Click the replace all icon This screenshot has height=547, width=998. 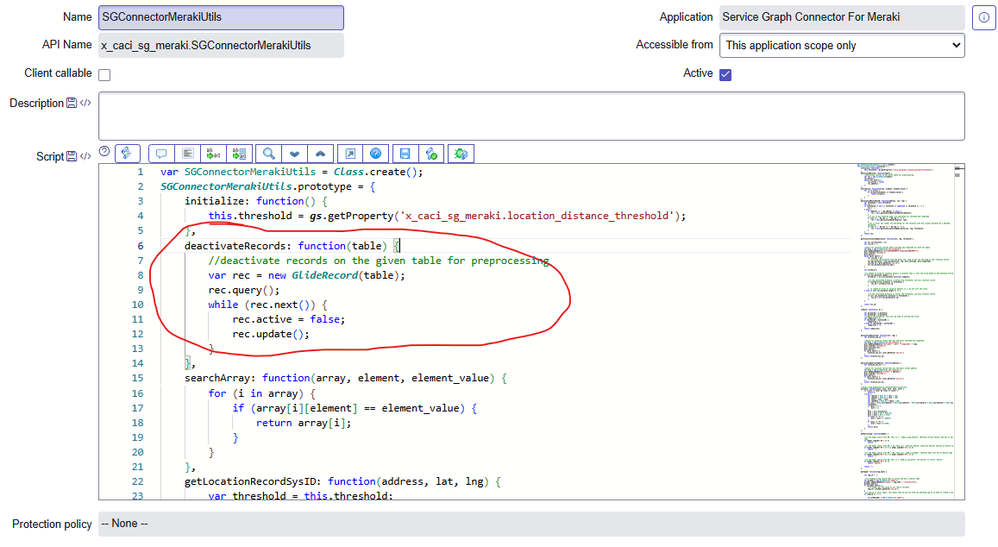tap(239, 153)
